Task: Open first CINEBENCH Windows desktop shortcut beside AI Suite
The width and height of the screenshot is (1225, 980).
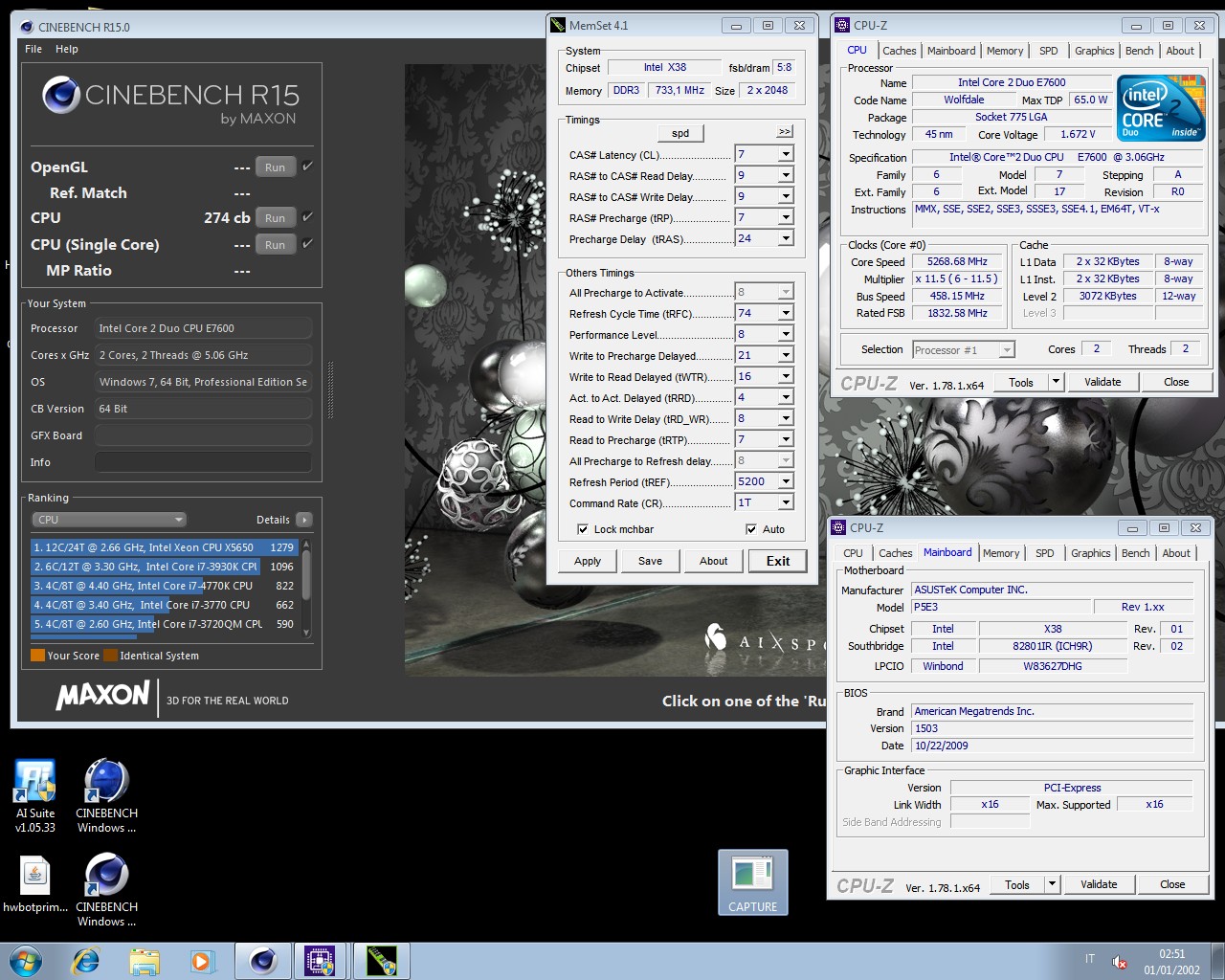Action: click(106, 794)
